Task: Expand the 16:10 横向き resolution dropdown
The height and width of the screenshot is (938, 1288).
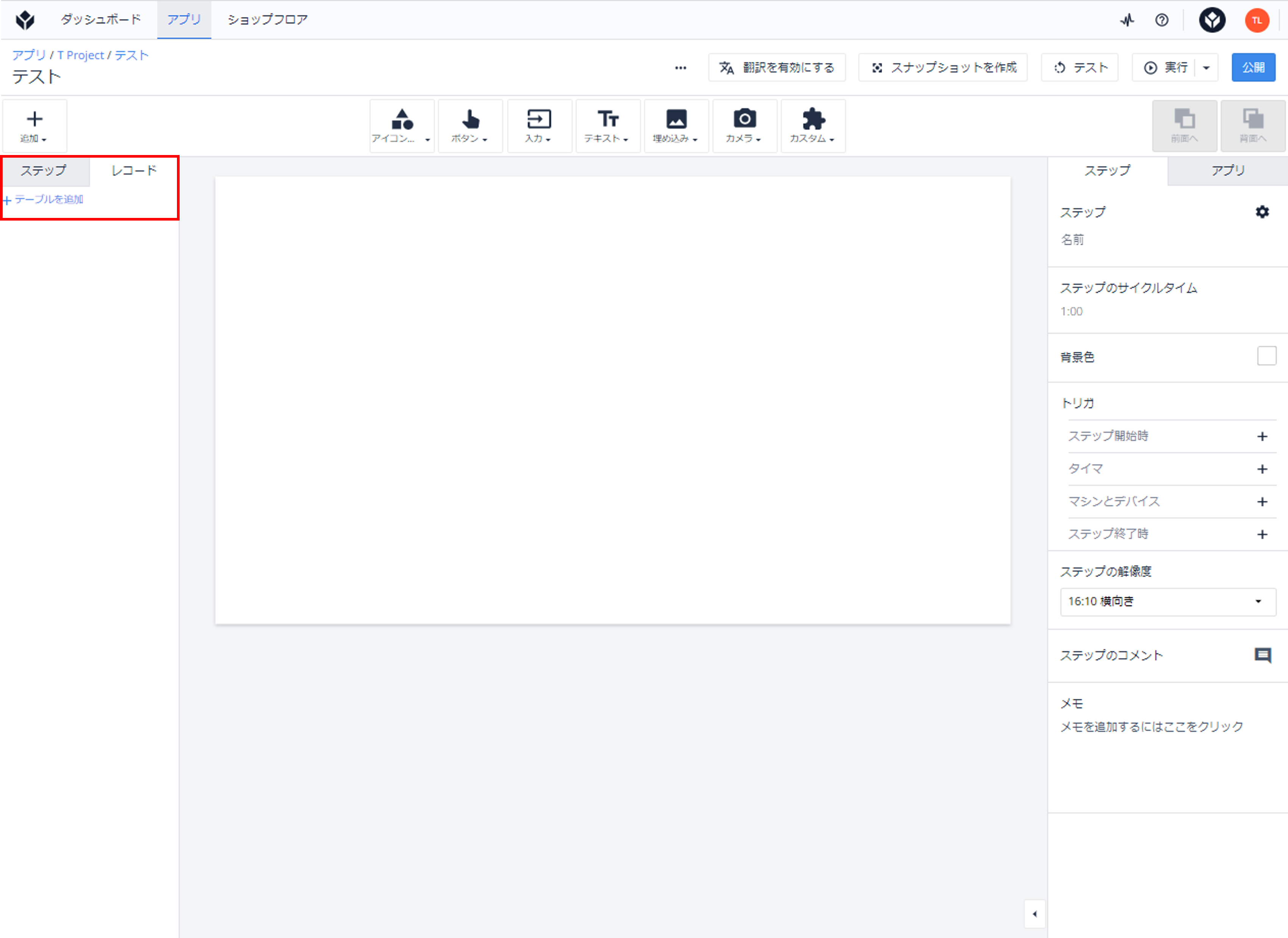Action: coord(1167,602)
